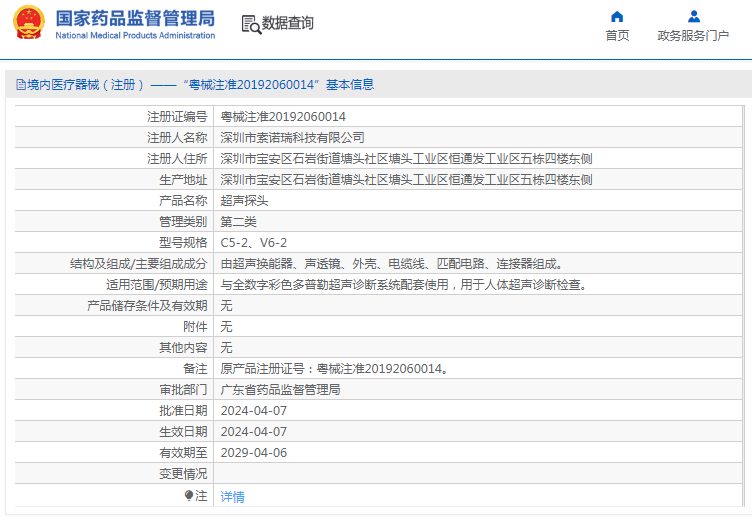The width and height of the screenshot is (752, 520).
Task: Click the 注册人住所 address value
Action: point(406,159)
